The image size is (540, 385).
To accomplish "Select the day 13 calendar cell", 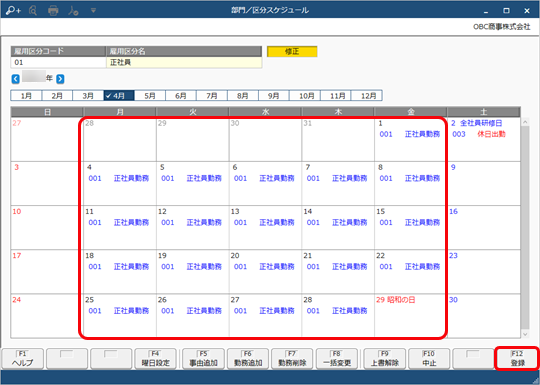I will pyautogui.click(x=265, y=228).
